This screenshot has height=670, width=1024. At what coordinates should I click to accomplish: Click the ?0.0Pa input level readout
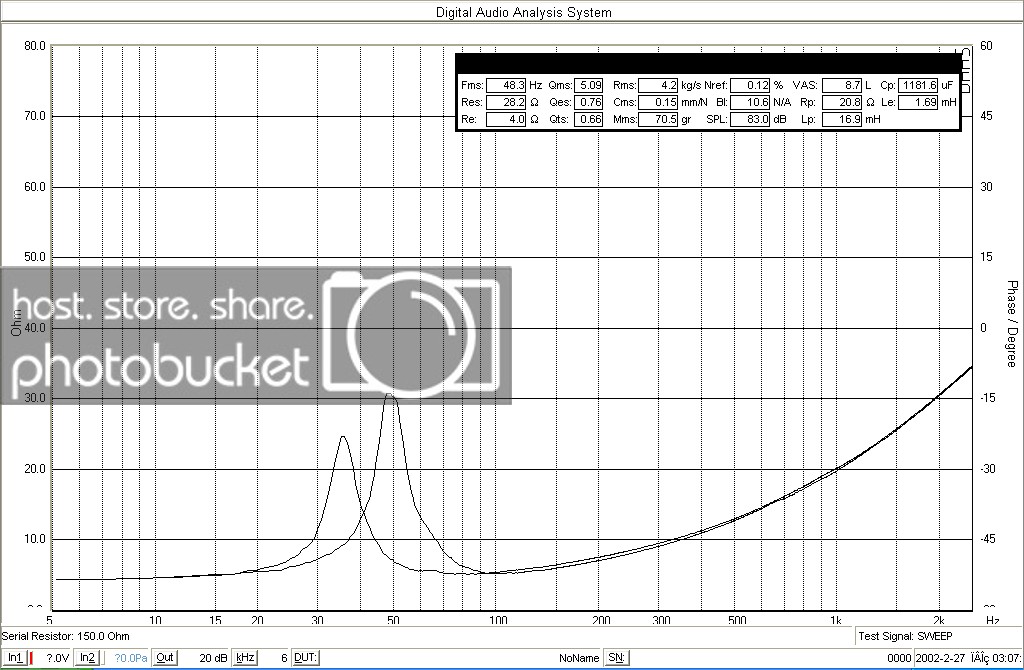[x=131, y=658]
